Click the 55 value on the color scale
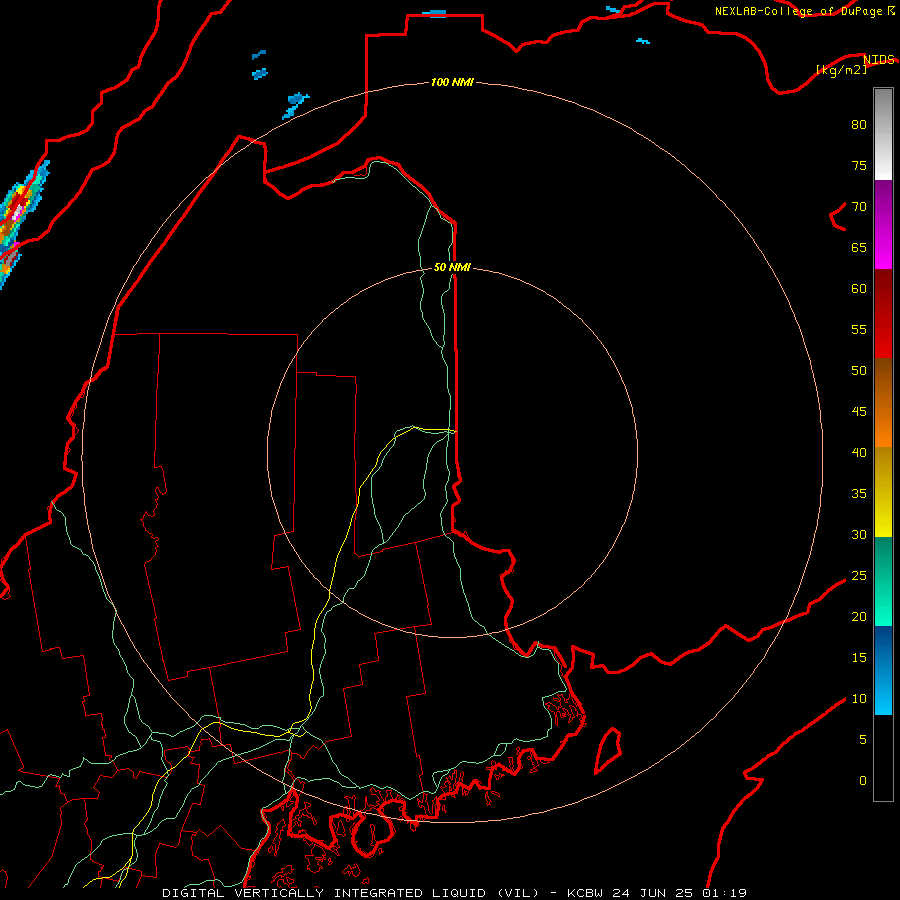Viewport: 900px width, 900px height. point(859,330)
